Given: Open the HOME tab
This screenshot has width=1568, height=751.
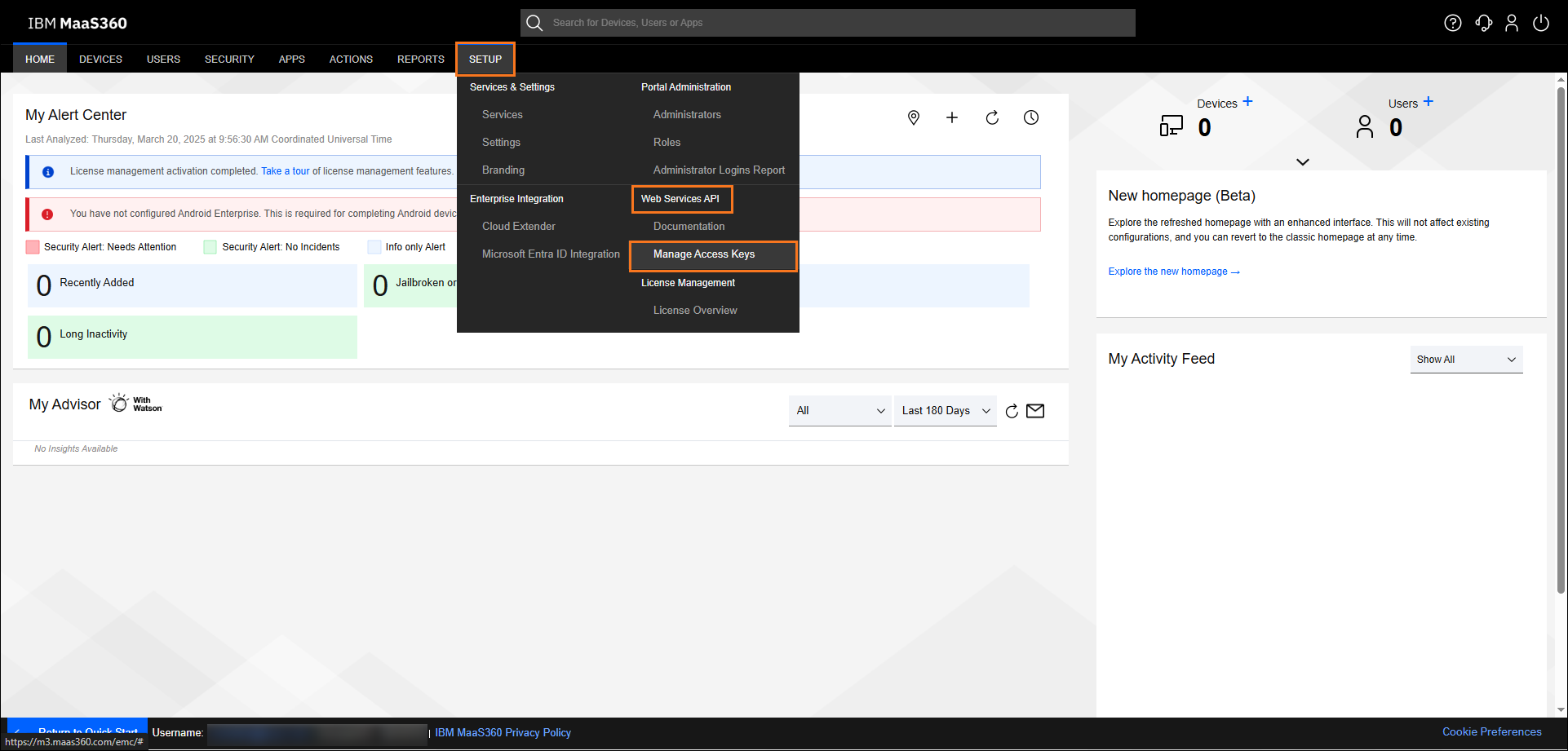Looking at the screenshot, I should [x=40, y=59].
